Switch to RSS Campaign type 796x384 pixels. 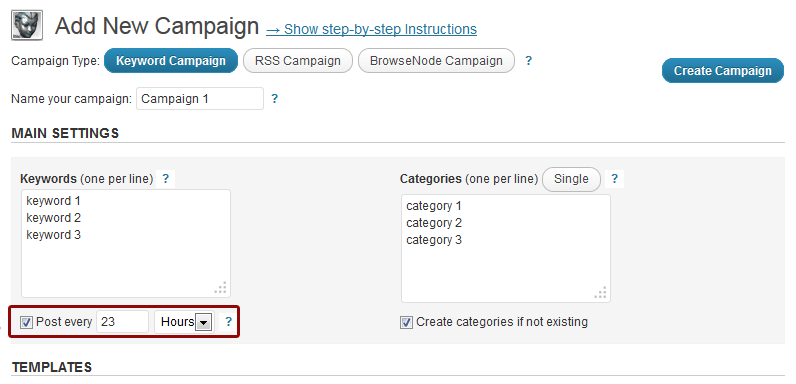[297, 61]
